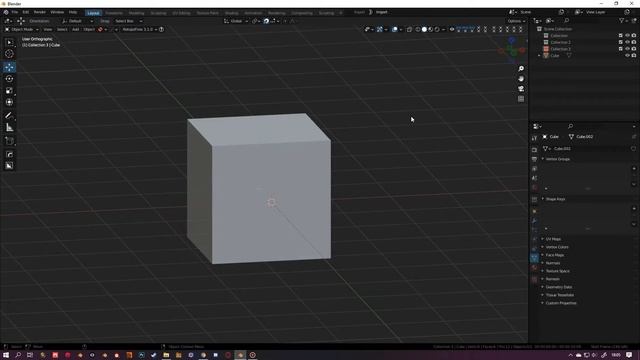This screenshot has height=360, width=640.
Task: Hide Collection 2 via its eye icon
Action: (627, 42)
